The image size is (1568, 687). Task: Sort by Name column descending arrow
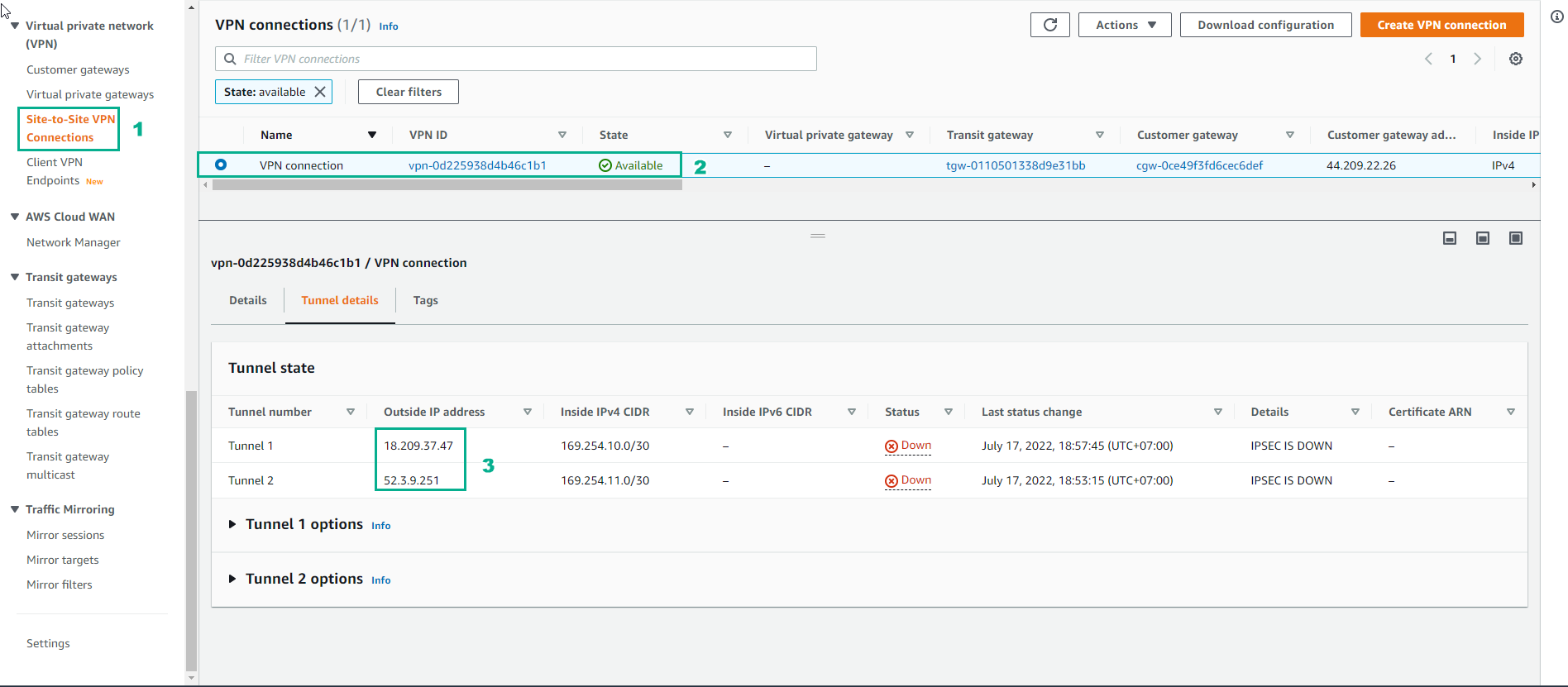[372, 135]
